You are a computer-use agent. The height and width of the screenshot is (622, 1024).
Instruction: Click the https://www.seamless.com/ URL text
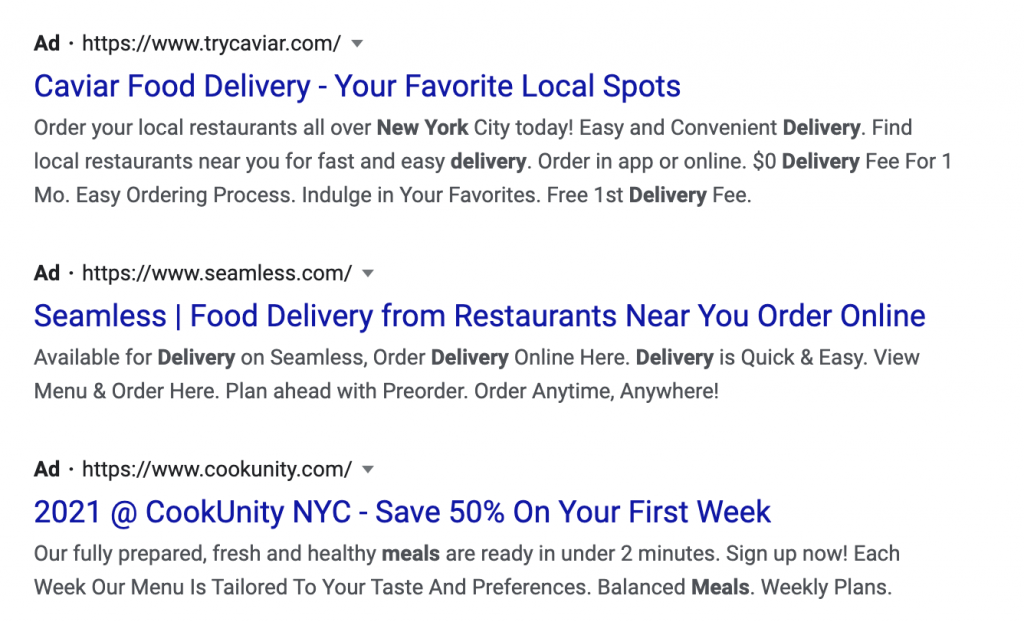coord(217,273)
